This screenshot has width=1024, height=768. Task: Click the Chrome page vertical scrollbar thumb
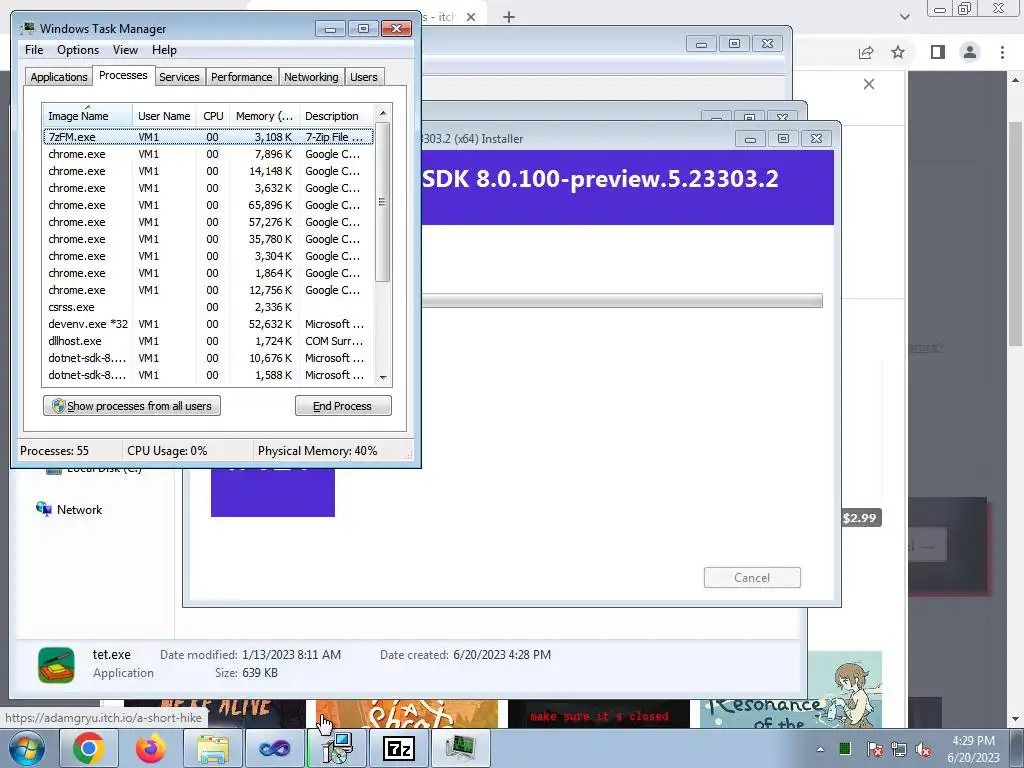1014,235
